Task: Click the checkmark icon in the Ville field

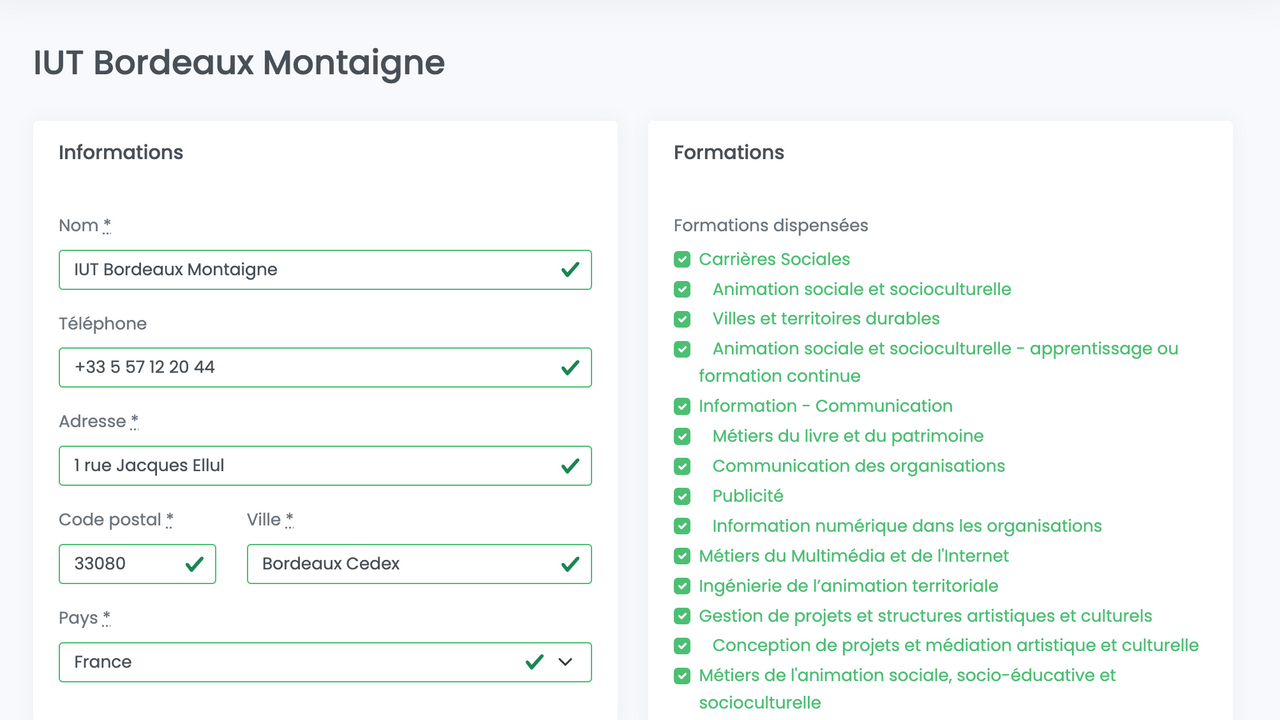Action: (x=570, y=564)
